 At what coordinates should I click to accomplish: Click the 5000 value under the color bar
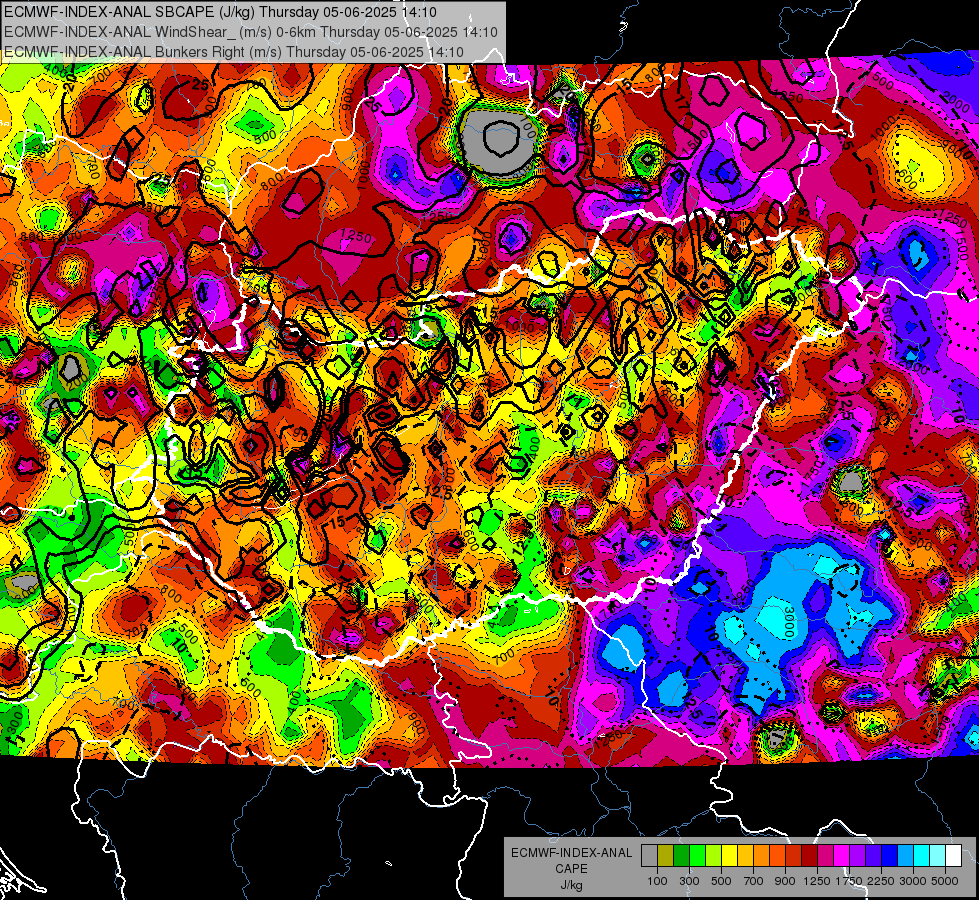945,881
